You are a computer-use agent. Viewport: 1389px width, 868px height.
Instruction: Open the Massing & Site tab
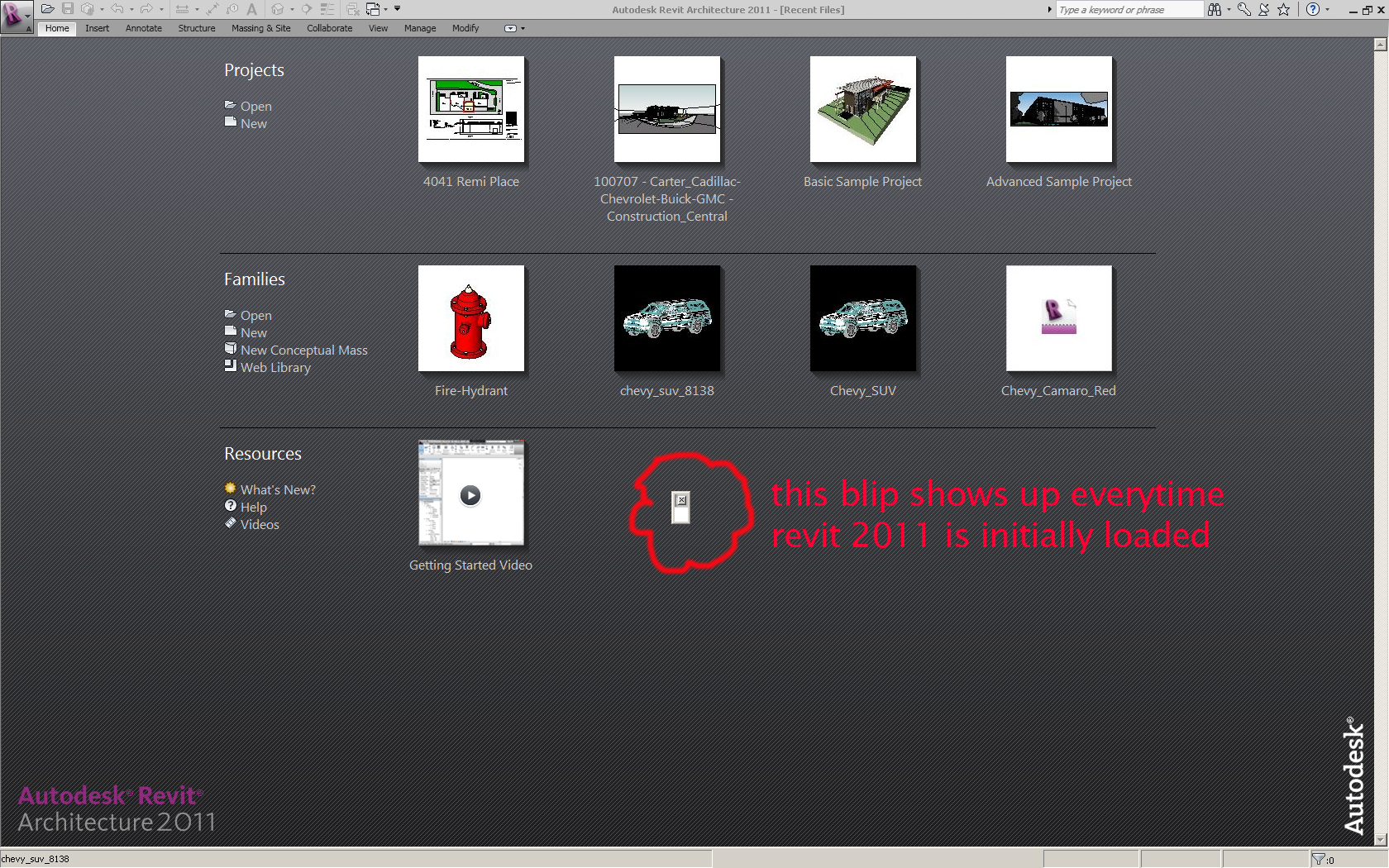[x=261, y=28]
